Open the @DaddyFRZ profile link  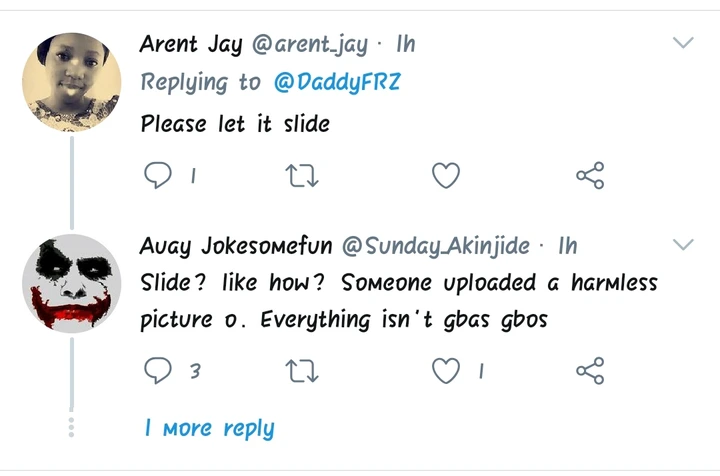click(x=336, y=82)
